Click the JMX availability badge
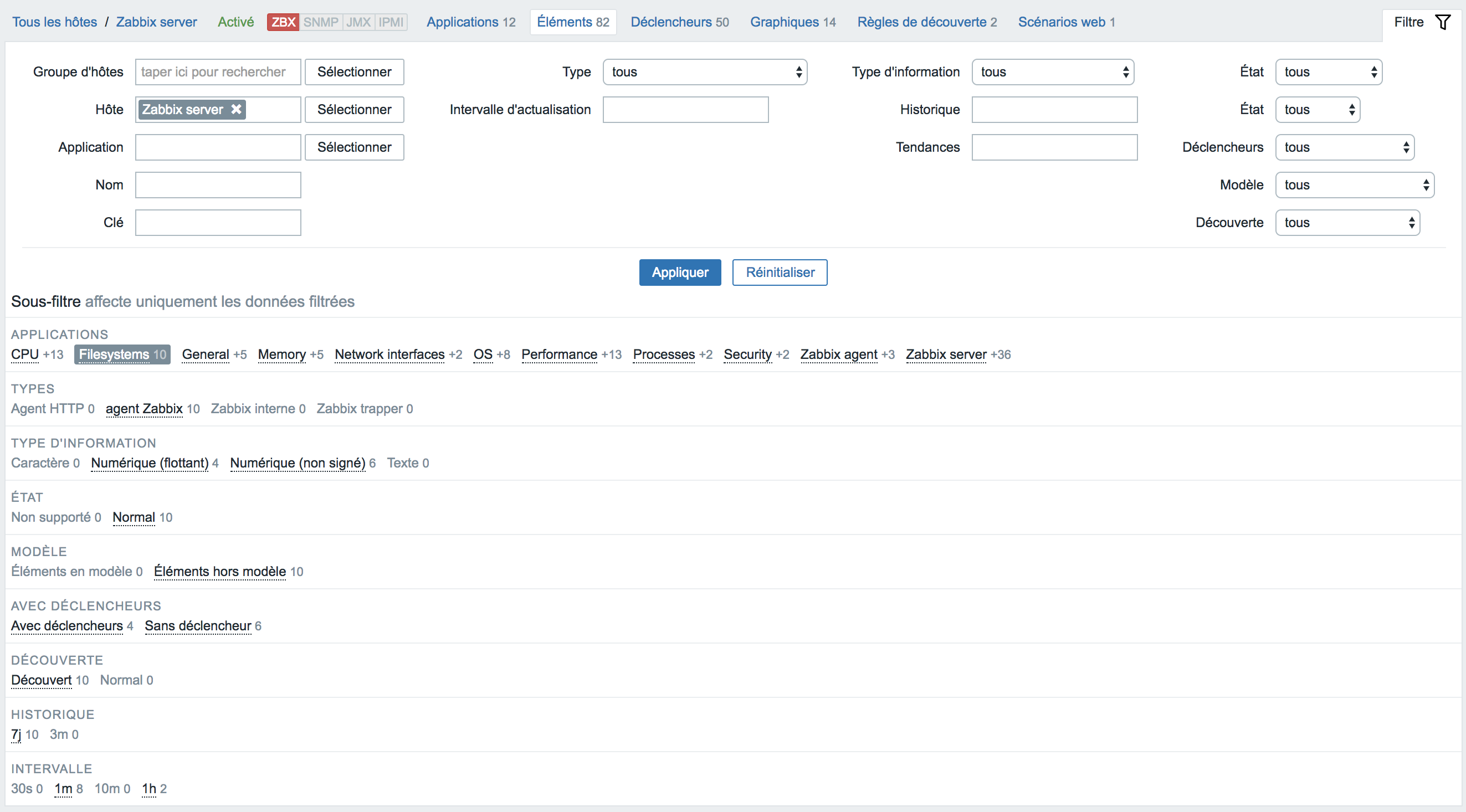 click(358, 22)
